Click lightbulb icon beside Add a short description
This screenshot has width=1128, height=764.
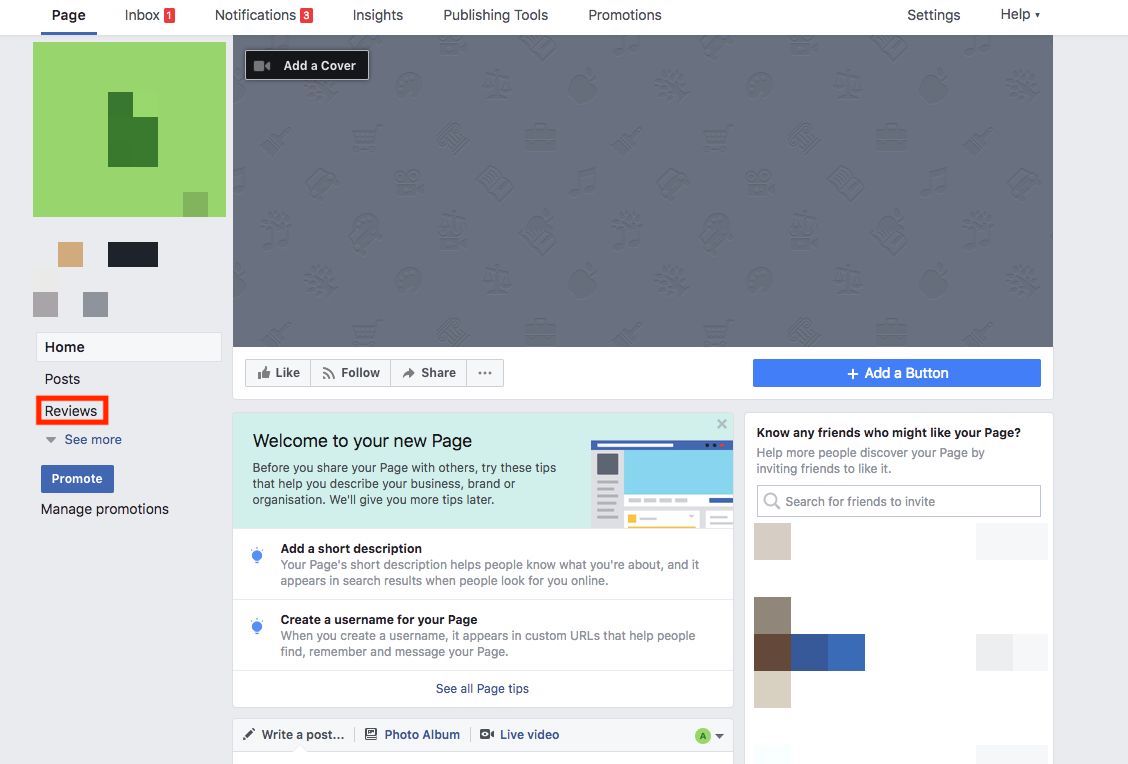point(257,555)
